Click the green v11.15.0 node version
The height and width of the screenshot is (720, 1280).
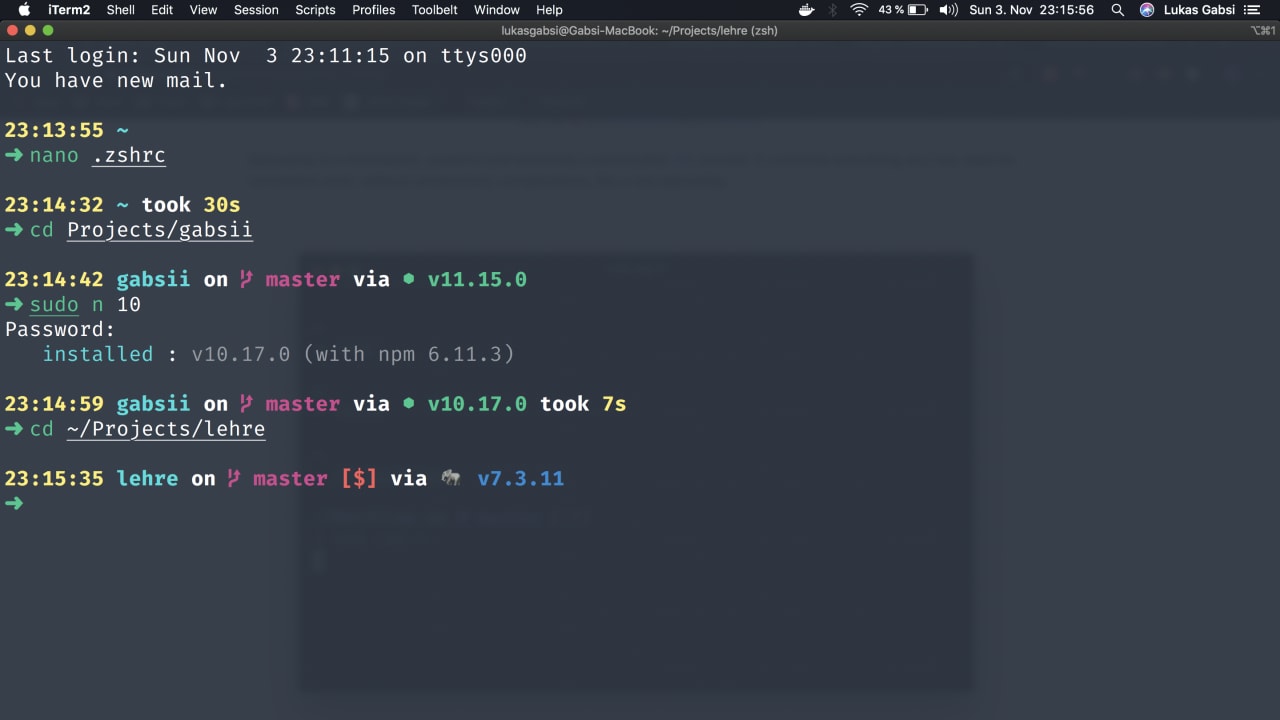(x=477, y=280)
